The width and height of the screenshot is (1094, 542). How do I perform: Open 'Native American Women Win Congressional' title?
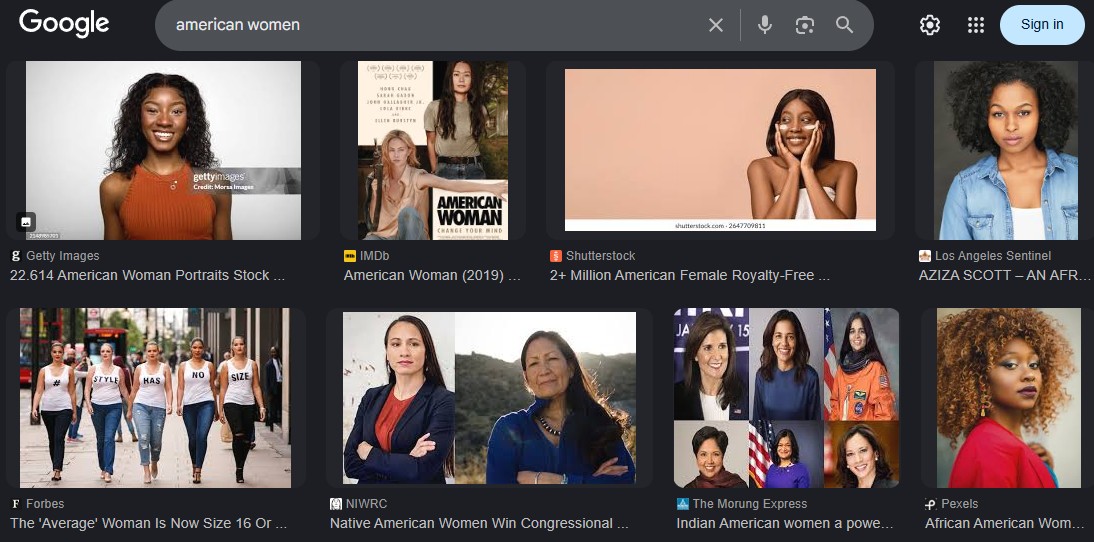479,523
